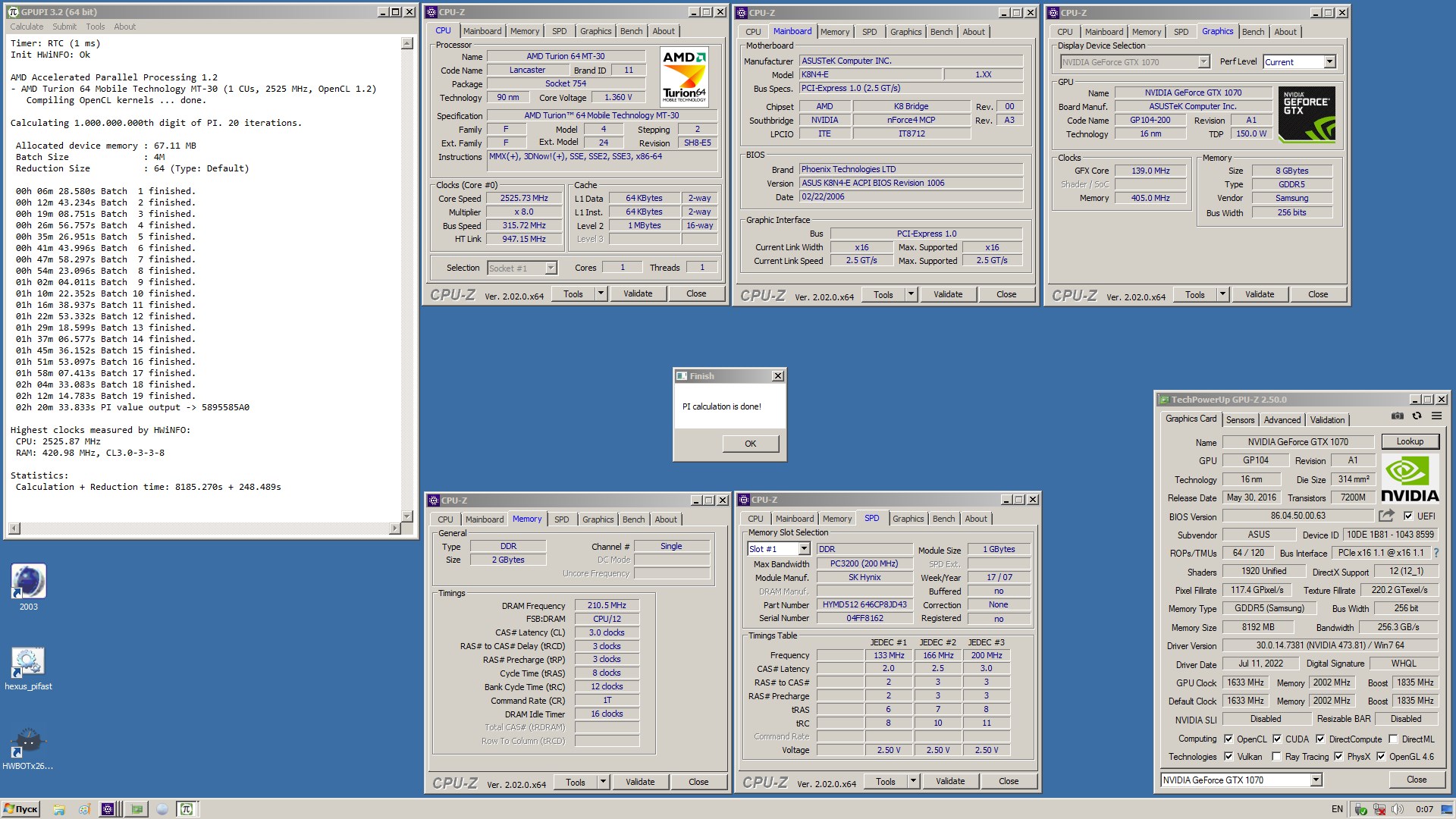
Task: Toggle the DirectCompute checkbox
Action: 1320,739
